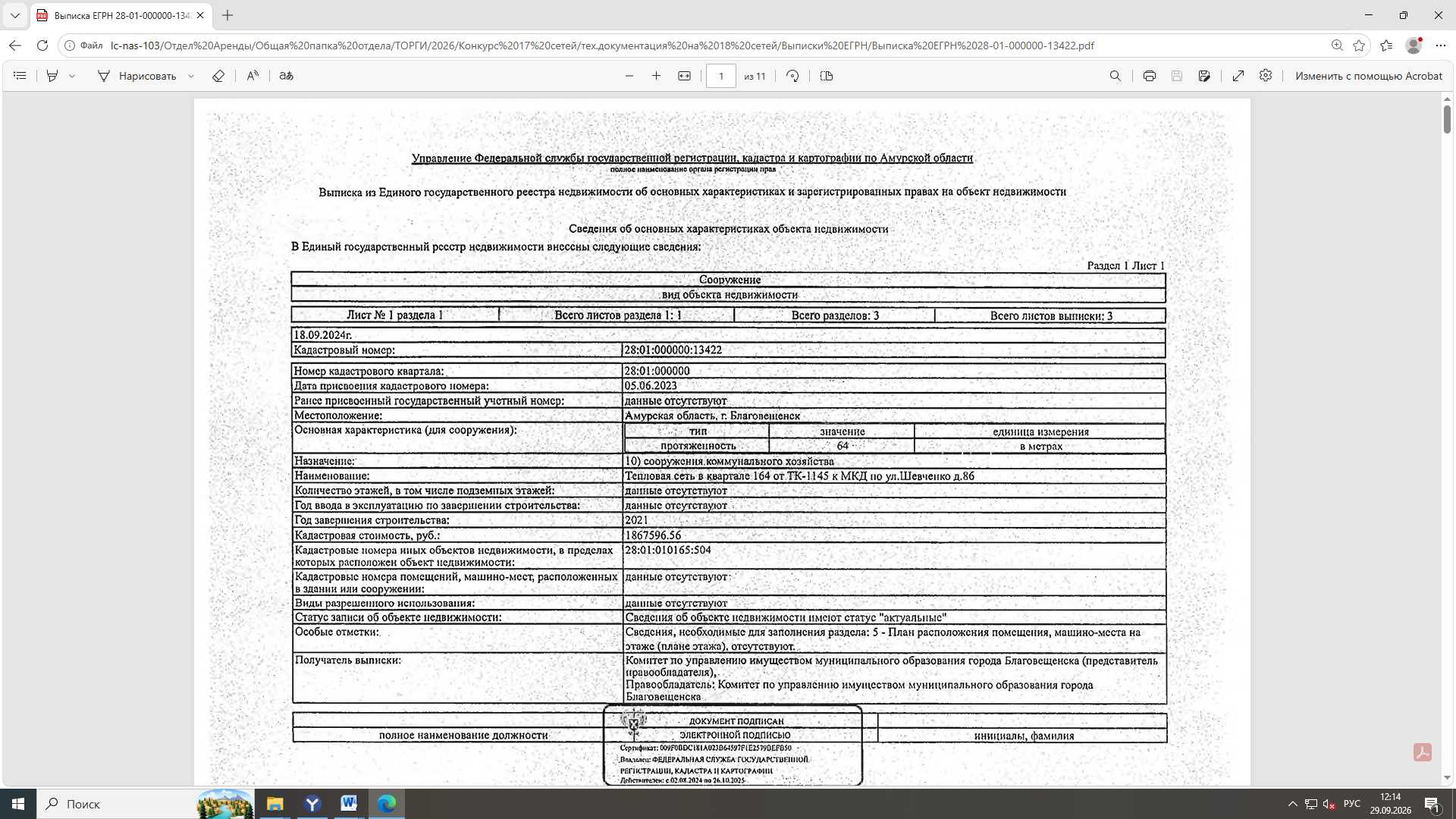This screenshot has width=1456, height=819.
Task: Open PDF viewer settings gear
Action: (1266, 76)
